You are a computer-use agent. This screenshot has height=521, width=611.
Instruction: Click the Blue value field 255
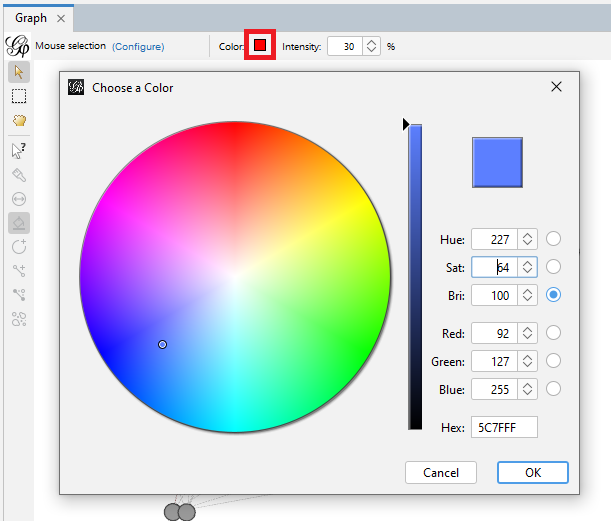[494, 389]
